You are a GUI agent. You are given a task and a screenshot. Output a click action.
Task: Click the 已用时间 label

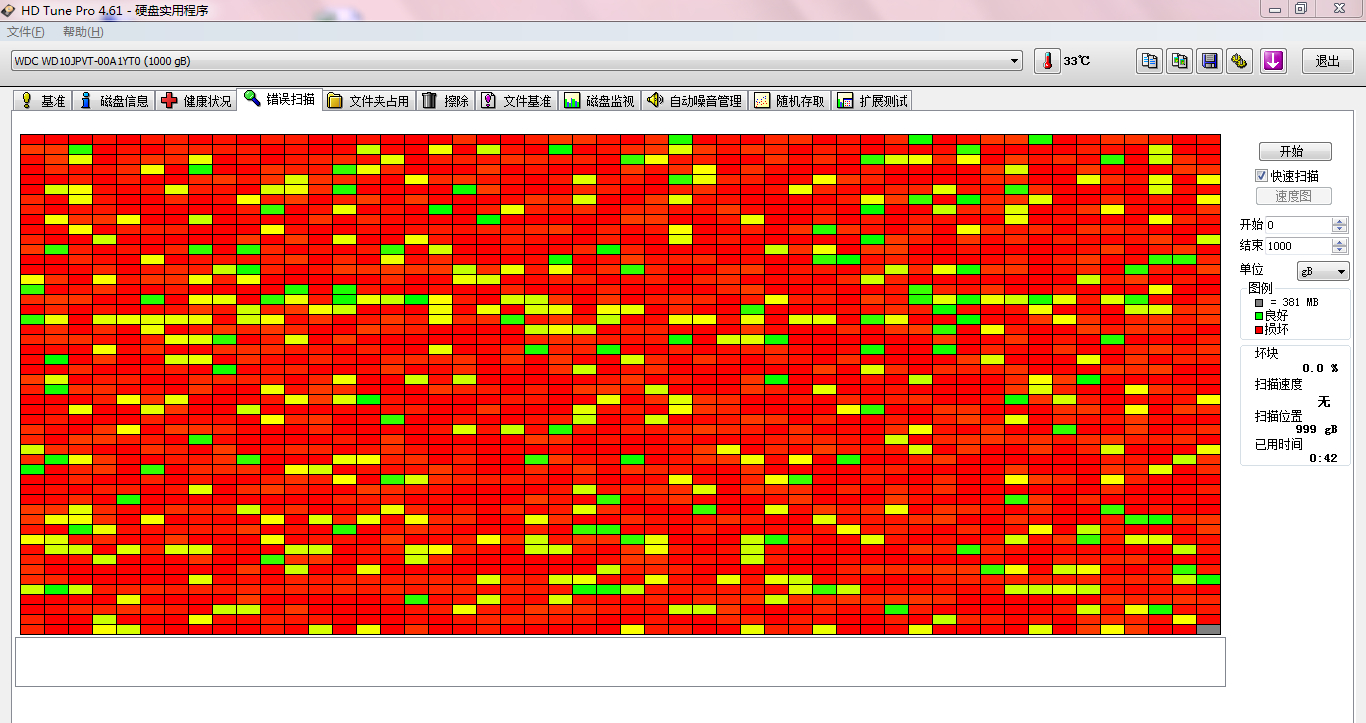pos(1279,444)
